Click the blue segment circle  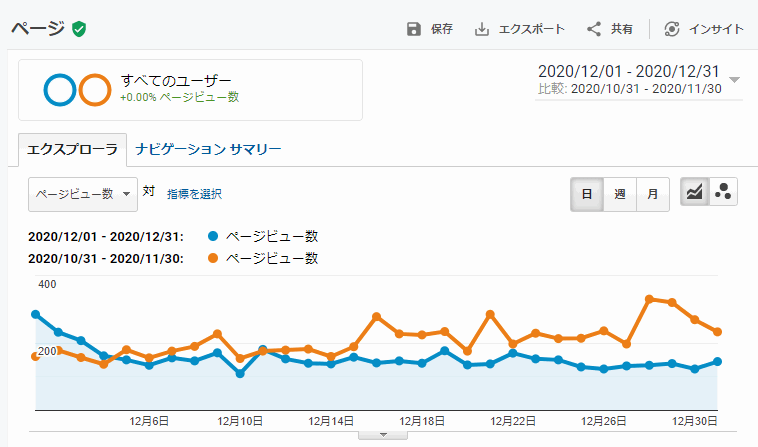(x=60, y=90)
